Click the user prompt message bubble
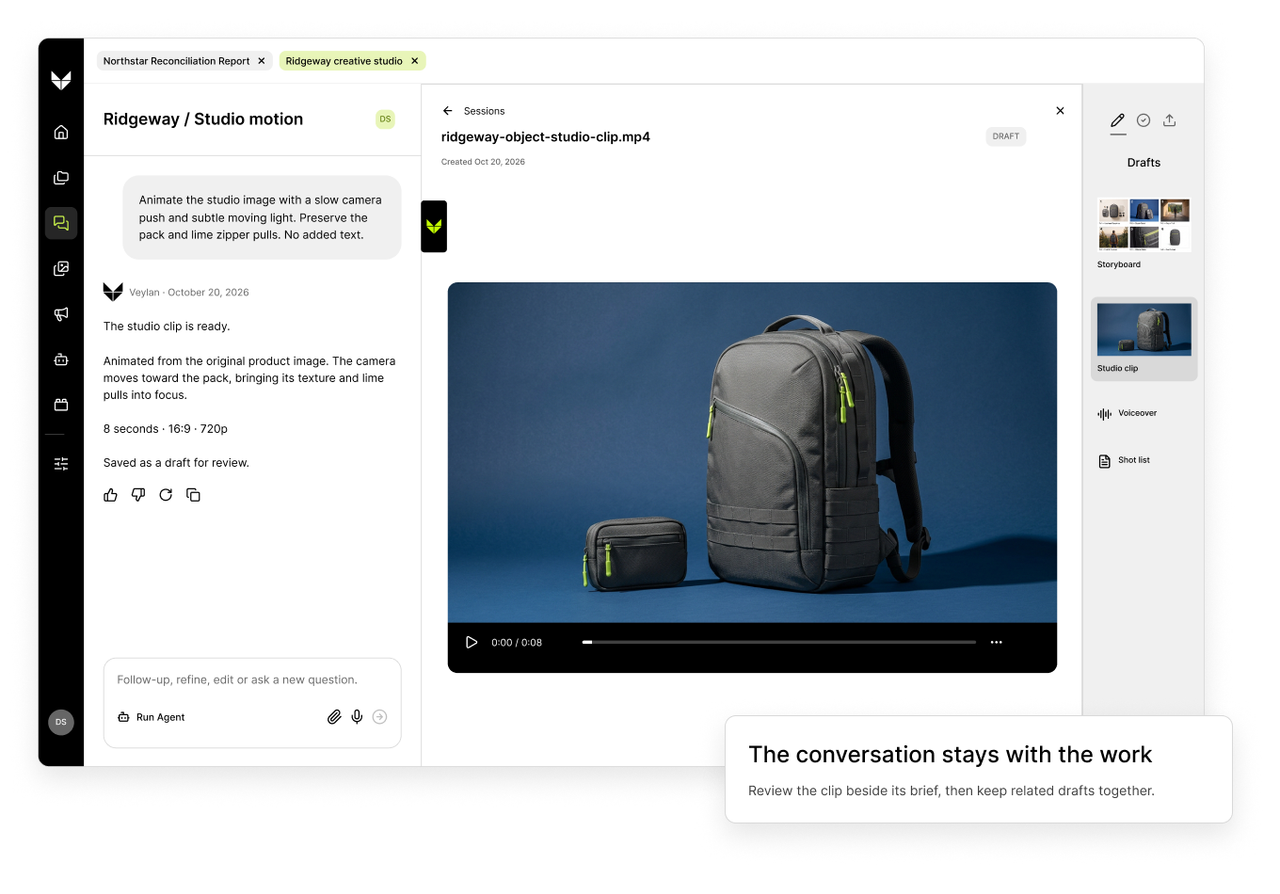The image size is (1280, 894). click(x=262, y=218)
